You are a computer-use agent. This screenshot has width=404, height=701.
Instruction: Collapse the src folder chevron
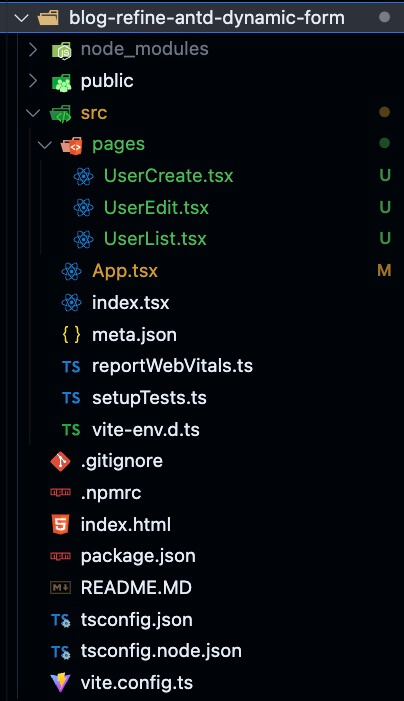(x=33, y=113)
